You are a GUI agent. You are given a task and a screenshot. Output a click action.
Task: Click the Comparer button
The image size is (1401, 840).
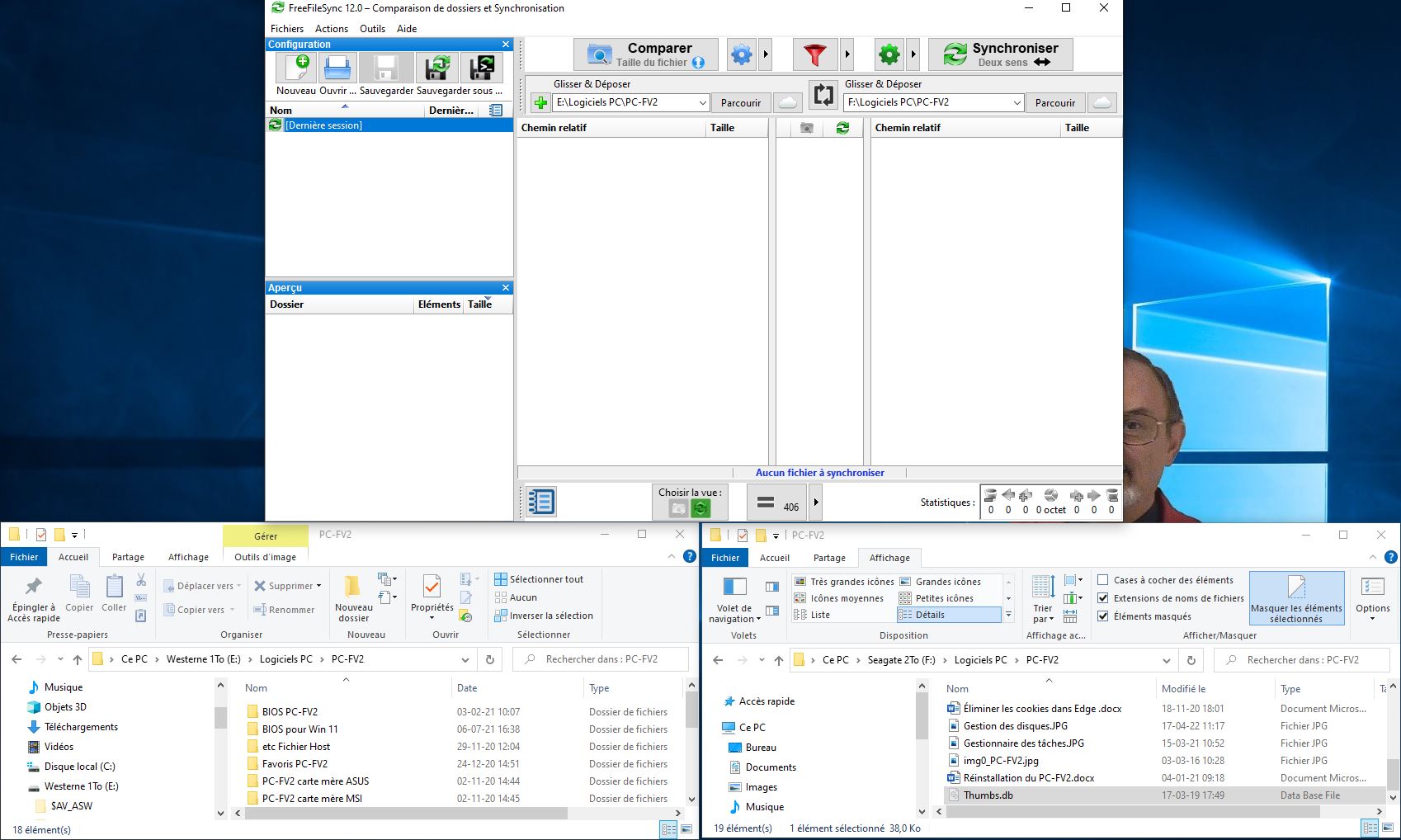pyautogui.click(x=647, y=54)
